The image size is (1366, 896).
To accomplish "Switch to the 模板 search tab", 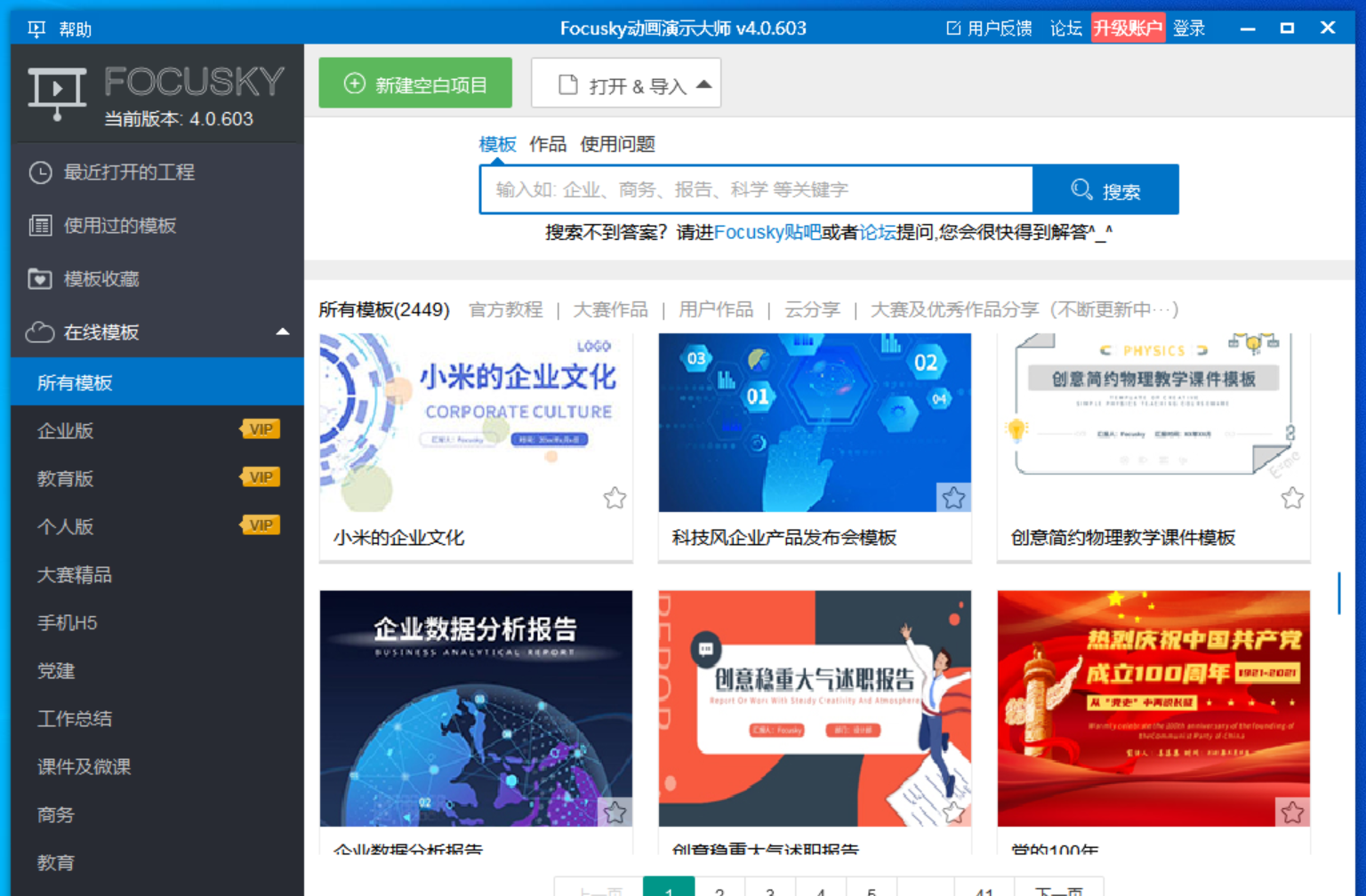I will pos(497,144).
